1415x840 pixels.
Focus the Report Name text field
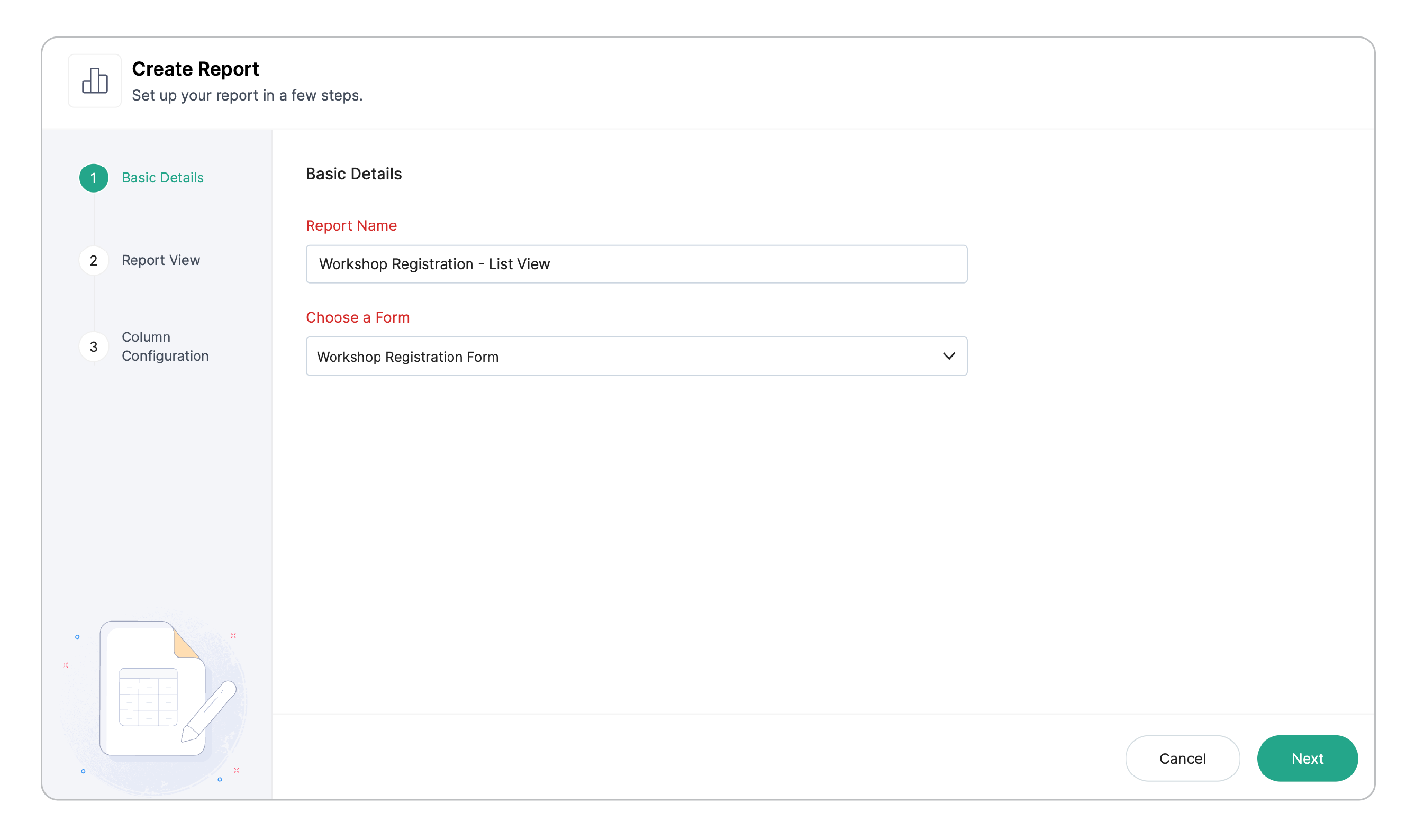click(637, 264)
